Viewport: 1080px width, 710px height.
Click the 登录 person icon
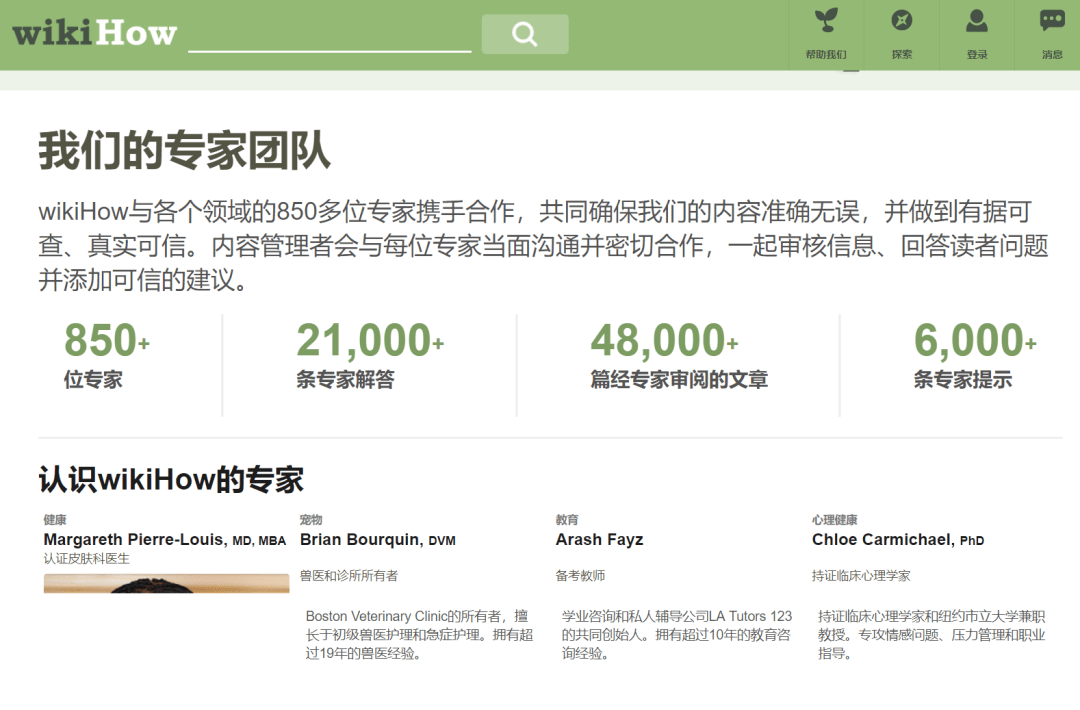(976, 21)
